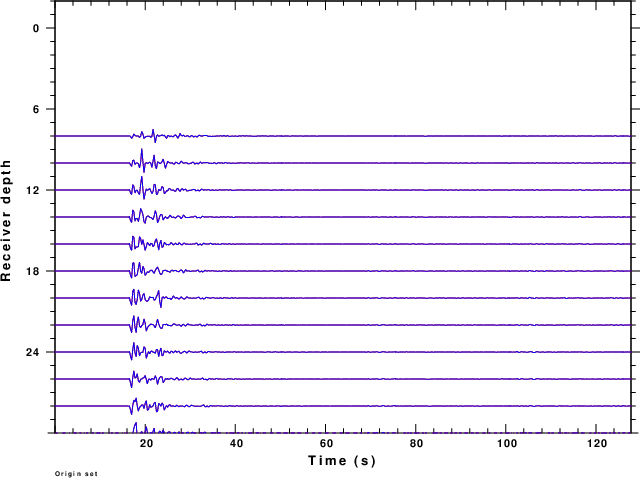Pick the "60" time axis tick label

click(326, 443)
